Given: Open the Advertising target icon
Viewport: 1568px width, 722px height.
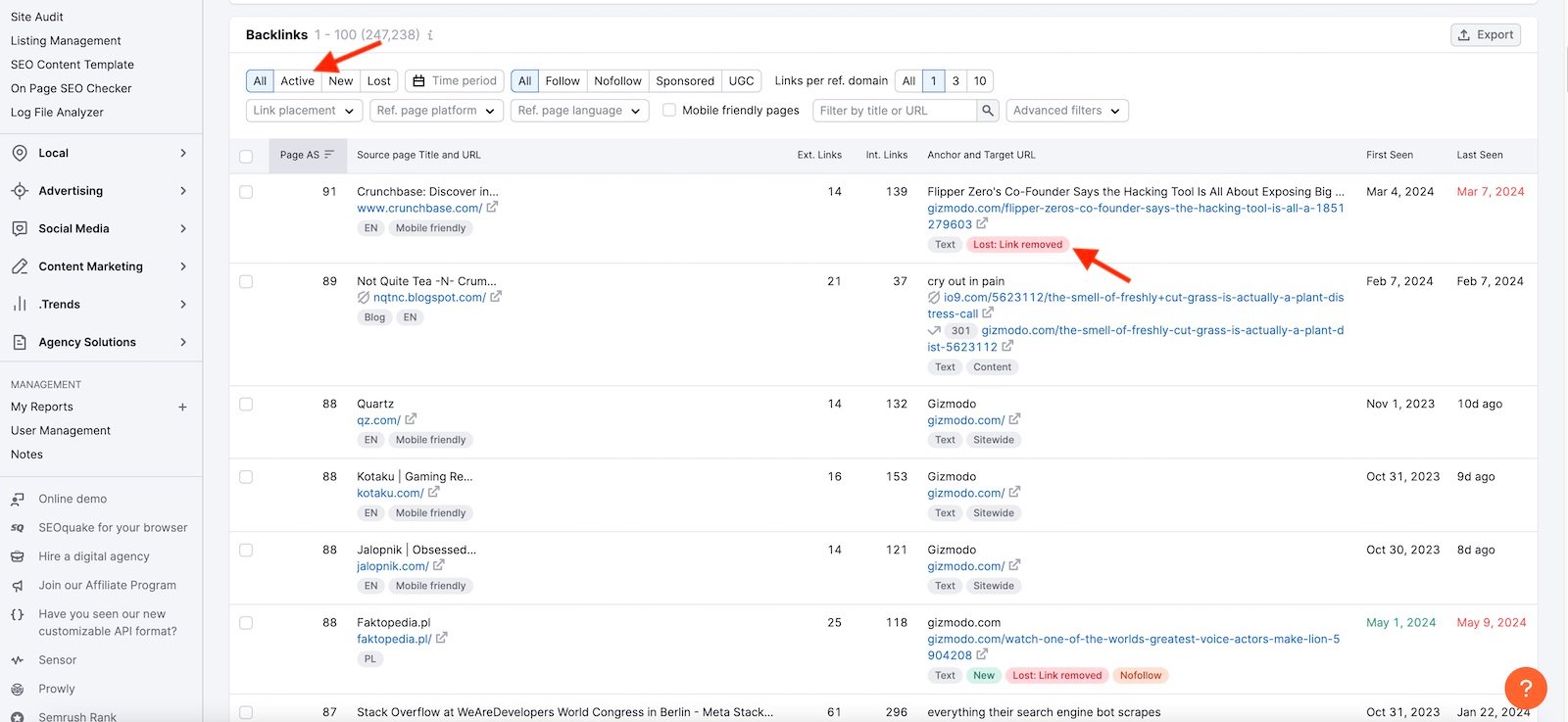Looking at the screenshot, I should click(x=19, y=191).
